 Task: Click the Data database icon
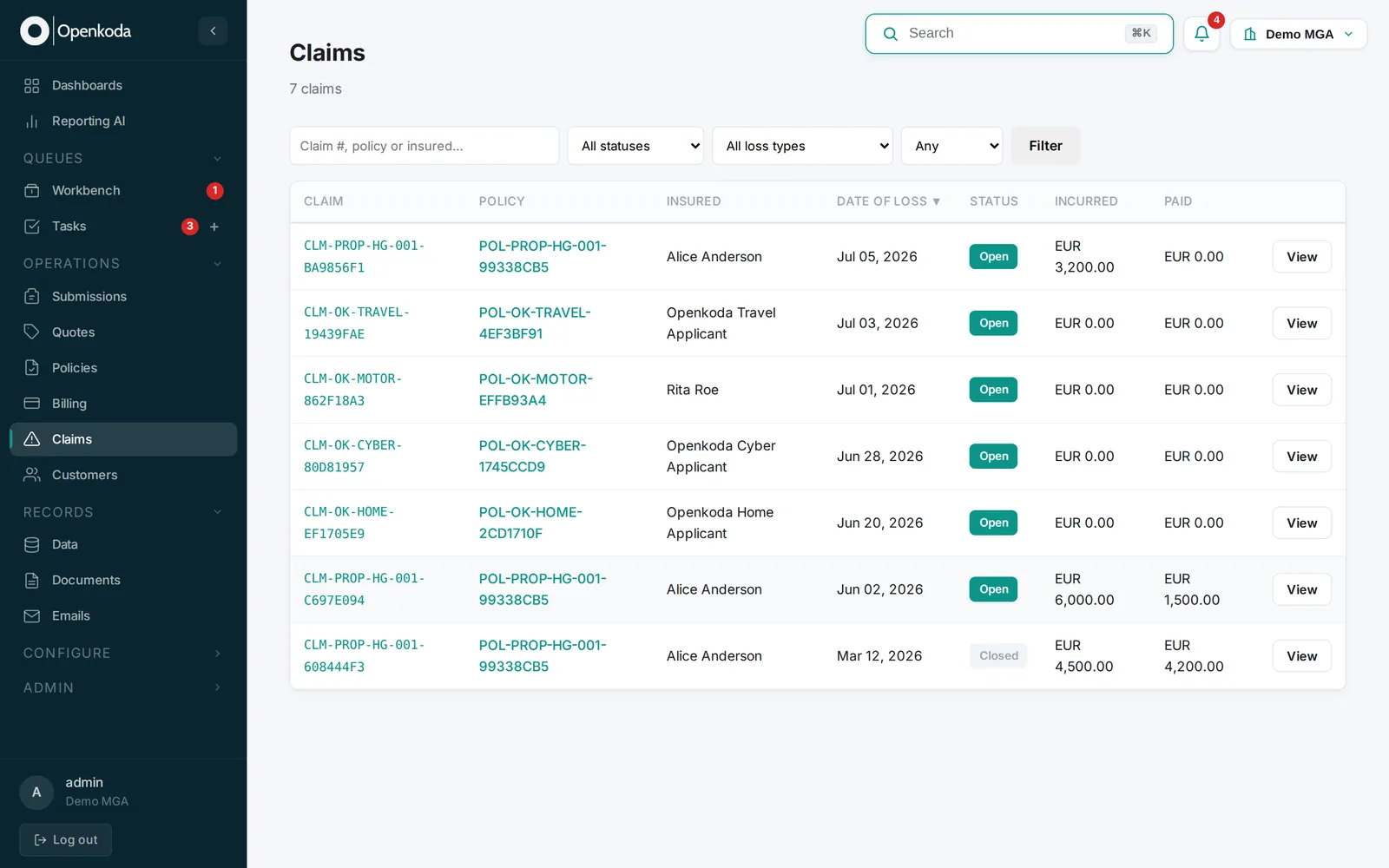coord(32,545)
